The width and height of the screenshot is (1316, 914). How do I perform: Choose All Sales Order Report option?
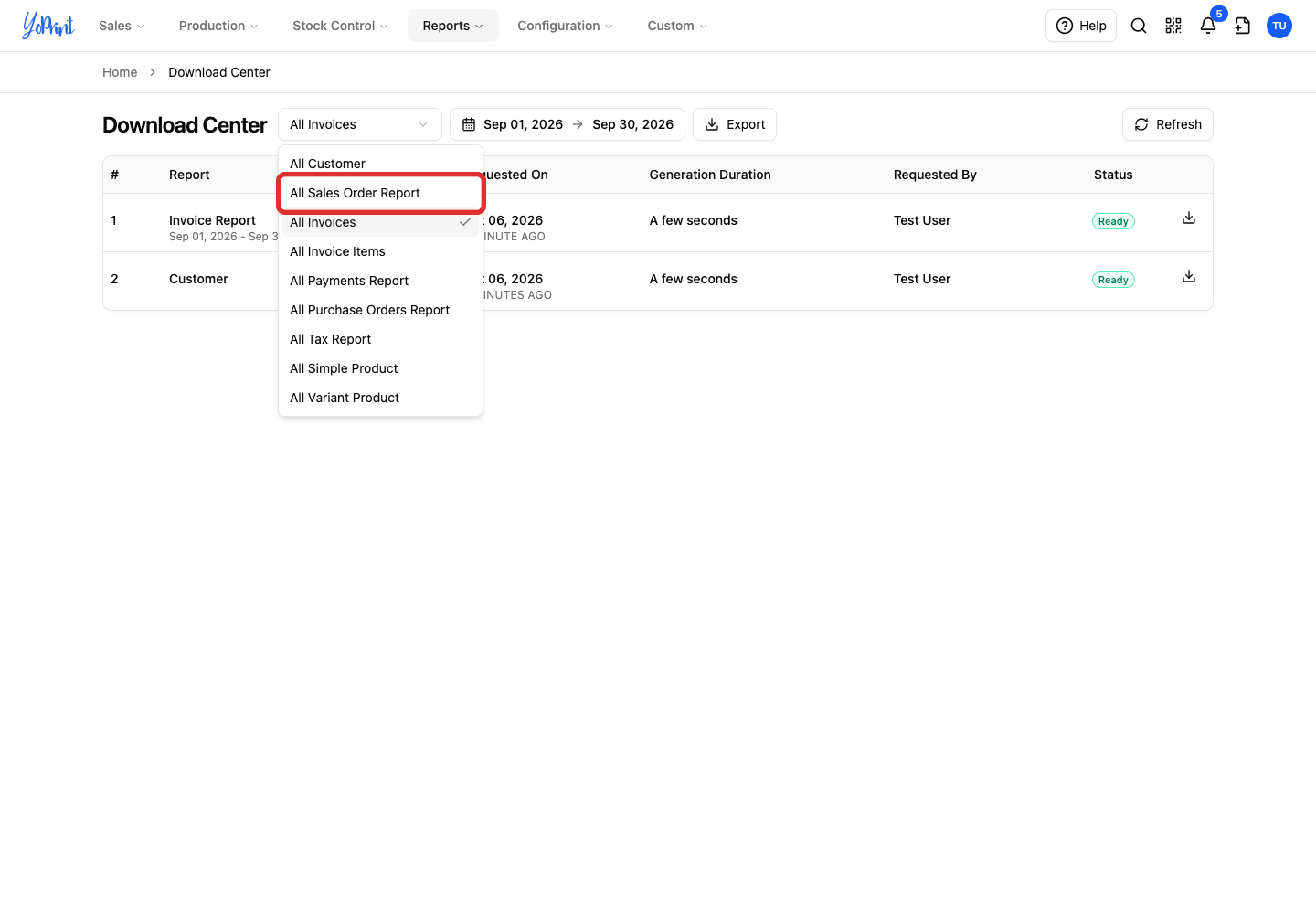coord(380,193)
